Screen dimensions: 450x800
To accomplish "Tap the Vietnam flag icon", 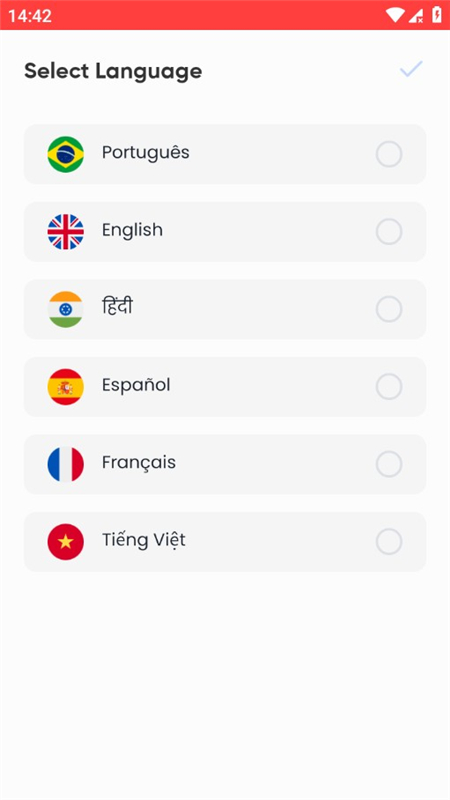I will coord(66,542).
